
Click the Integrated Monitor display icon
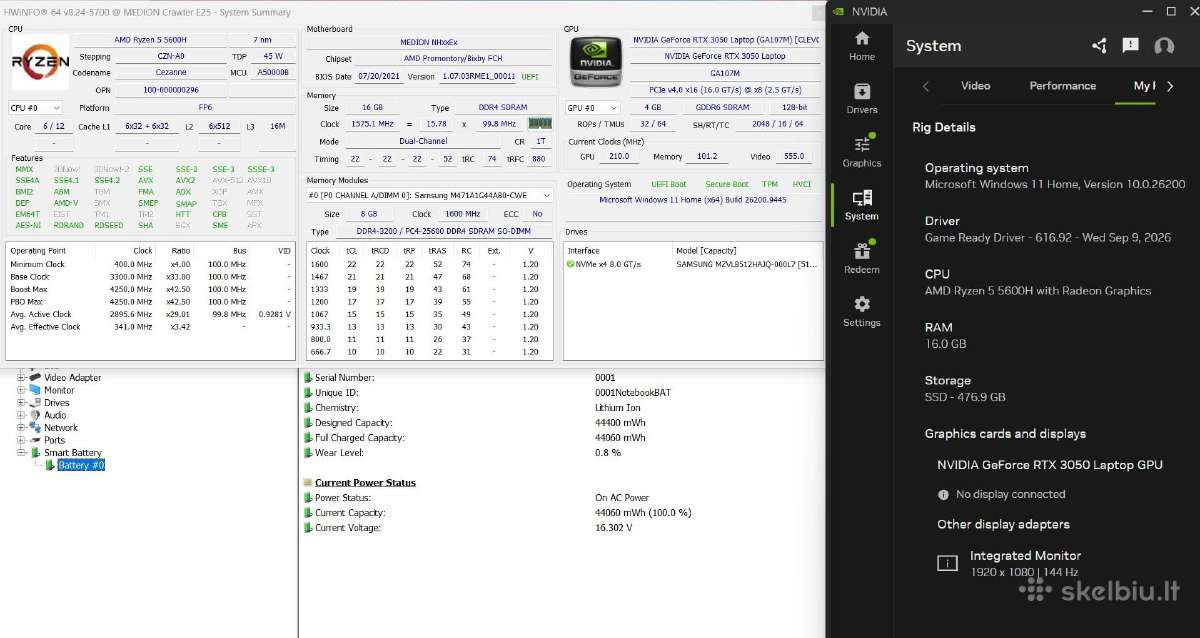947,563
